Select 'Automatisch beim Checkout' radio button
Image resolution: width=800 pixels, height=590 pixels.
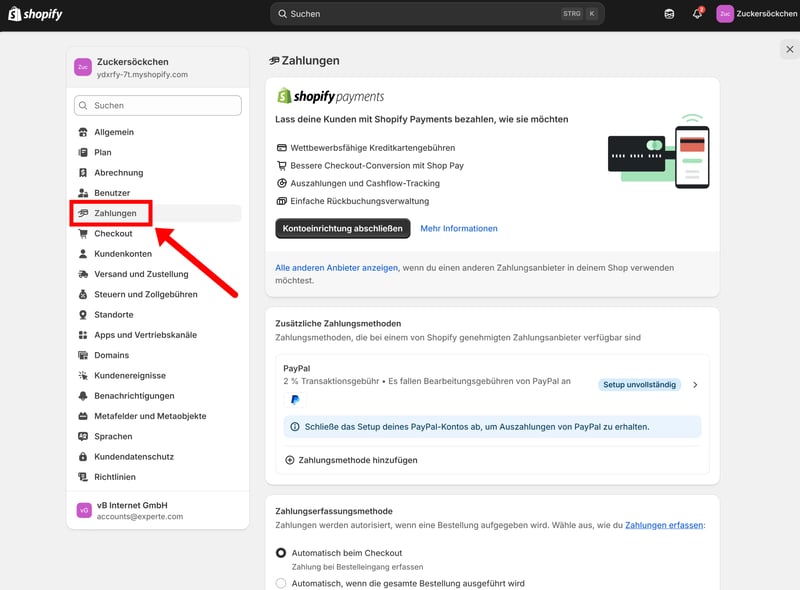coord(281,553)
